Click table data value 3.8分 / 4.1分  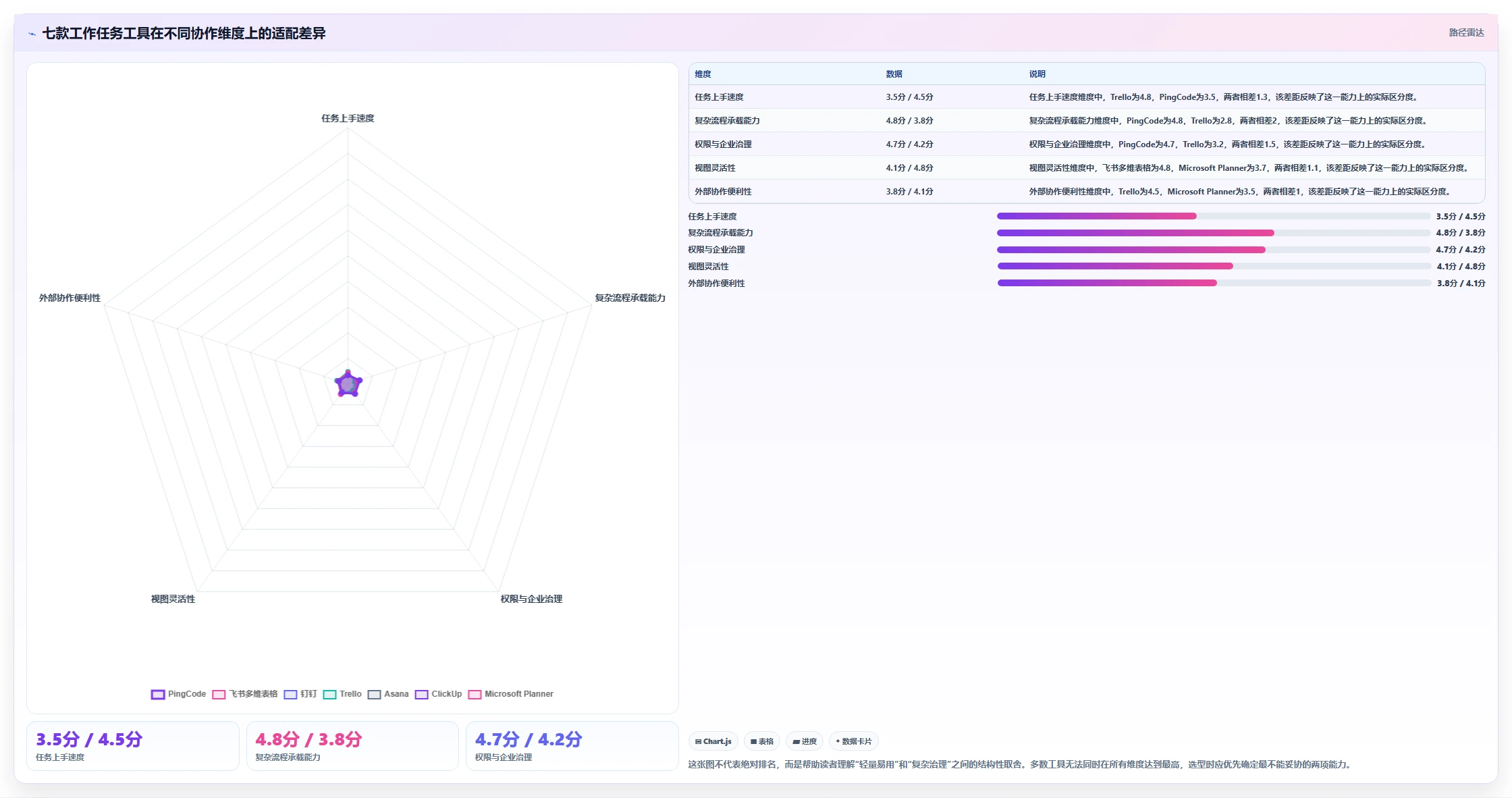909,192
